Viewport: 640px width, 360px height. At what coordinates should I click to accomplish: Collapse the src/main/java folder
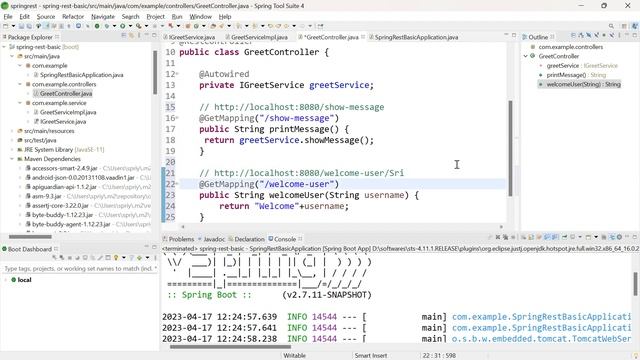[x=12, y=56]
